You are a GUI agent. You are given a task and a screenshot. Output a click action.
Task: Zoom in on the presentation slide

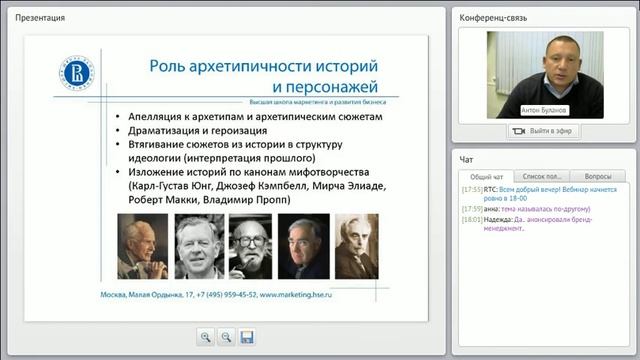[x=205, y=337]
